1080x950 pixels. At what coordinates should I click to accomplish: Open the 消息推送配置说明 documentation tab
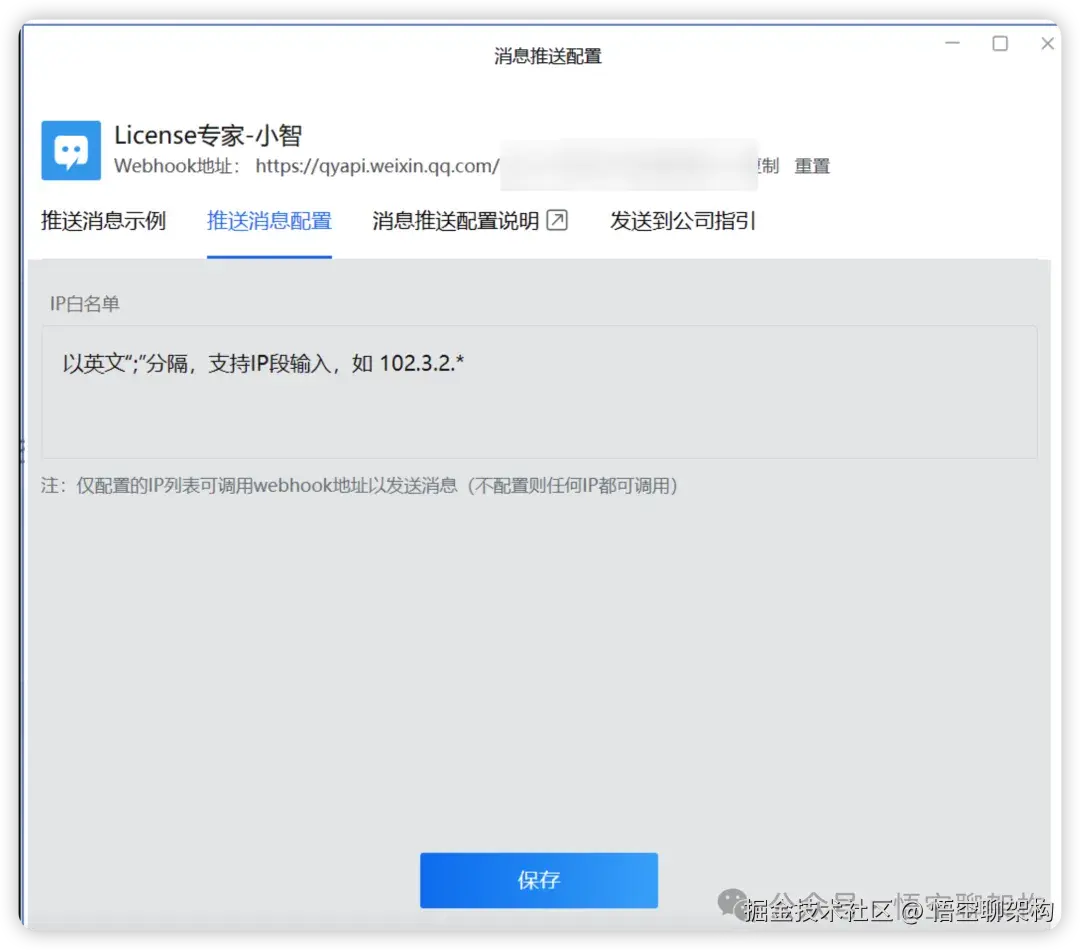pos(455,220)
